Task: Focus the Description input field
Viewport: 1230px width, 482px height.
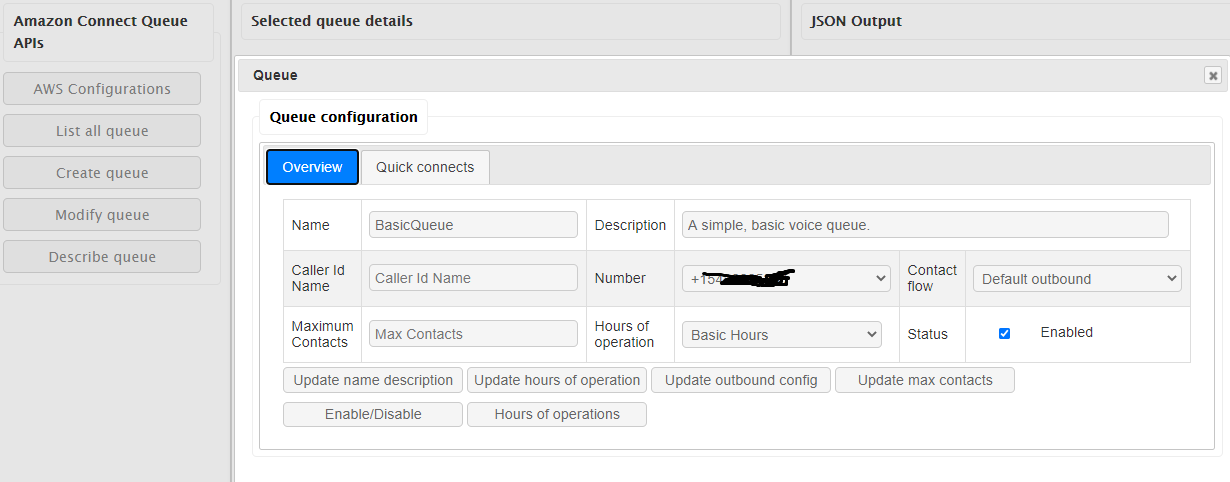Action: 925,225
